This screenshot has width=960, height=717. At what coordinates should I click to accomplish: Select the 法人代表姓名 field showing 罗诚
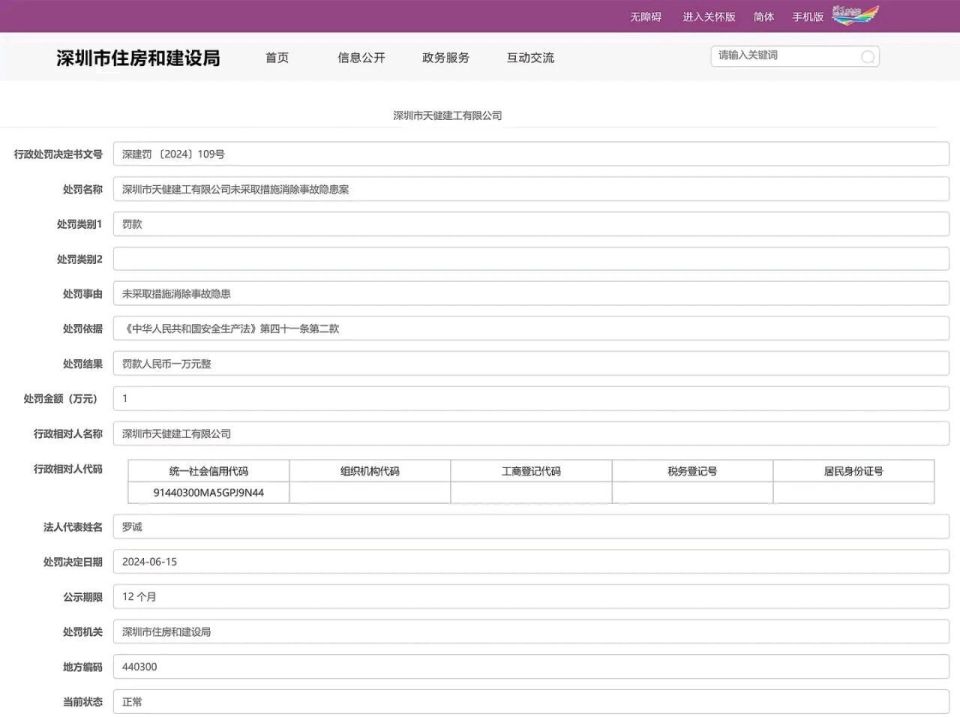pos(532,526)
